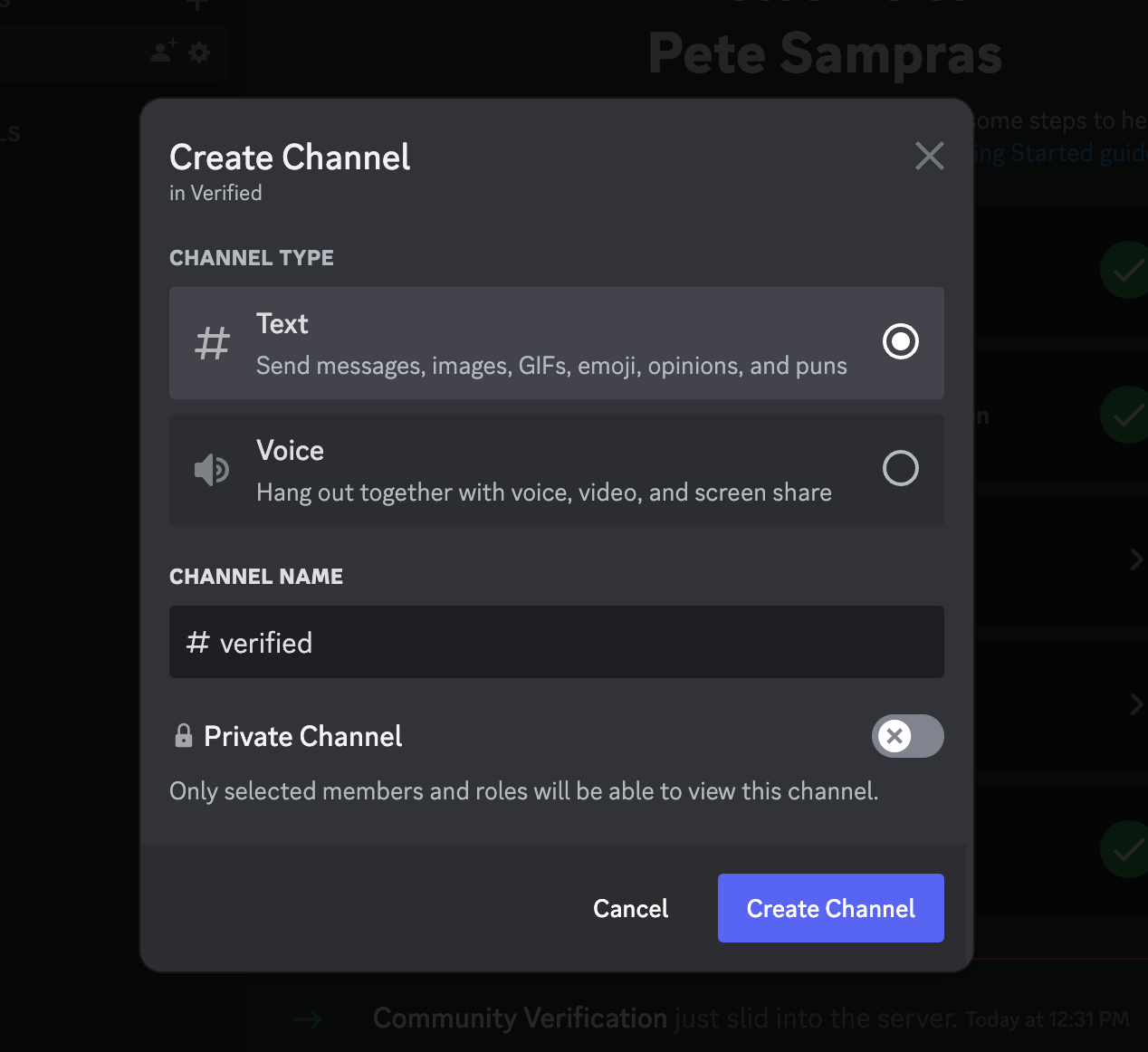The width and height of the screenshot is (1148, 1052).
Task: Open the Getting Started guide link
Action: 1059,154
